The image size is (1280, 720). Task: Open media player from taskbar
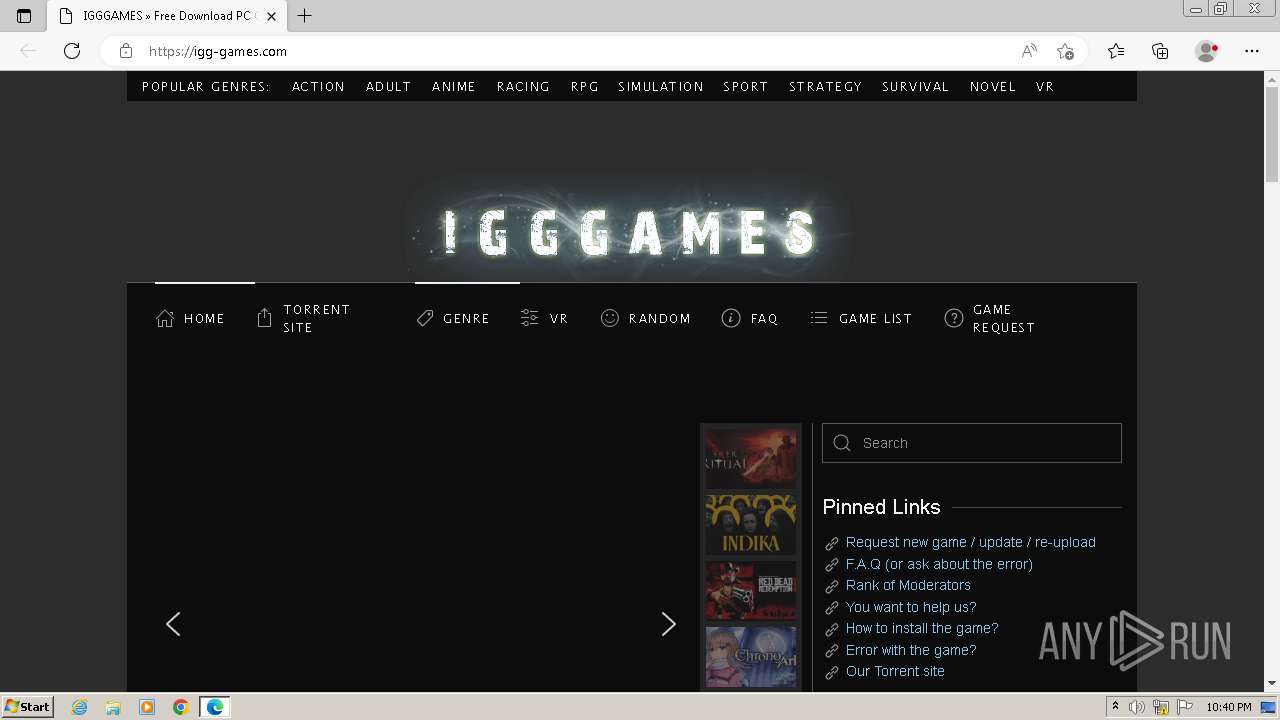click(147, 707)
